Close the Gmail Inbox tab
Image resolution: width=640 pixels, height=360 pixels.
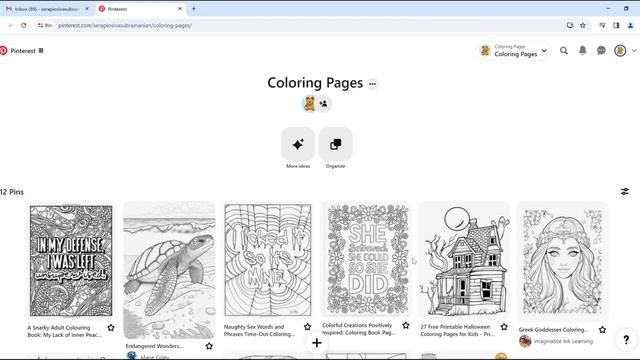(87, 9)
